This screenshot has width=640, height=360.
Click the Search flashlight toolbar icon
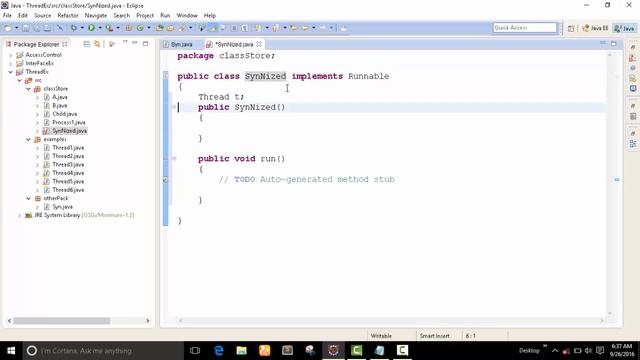click(x=182, y=28)
